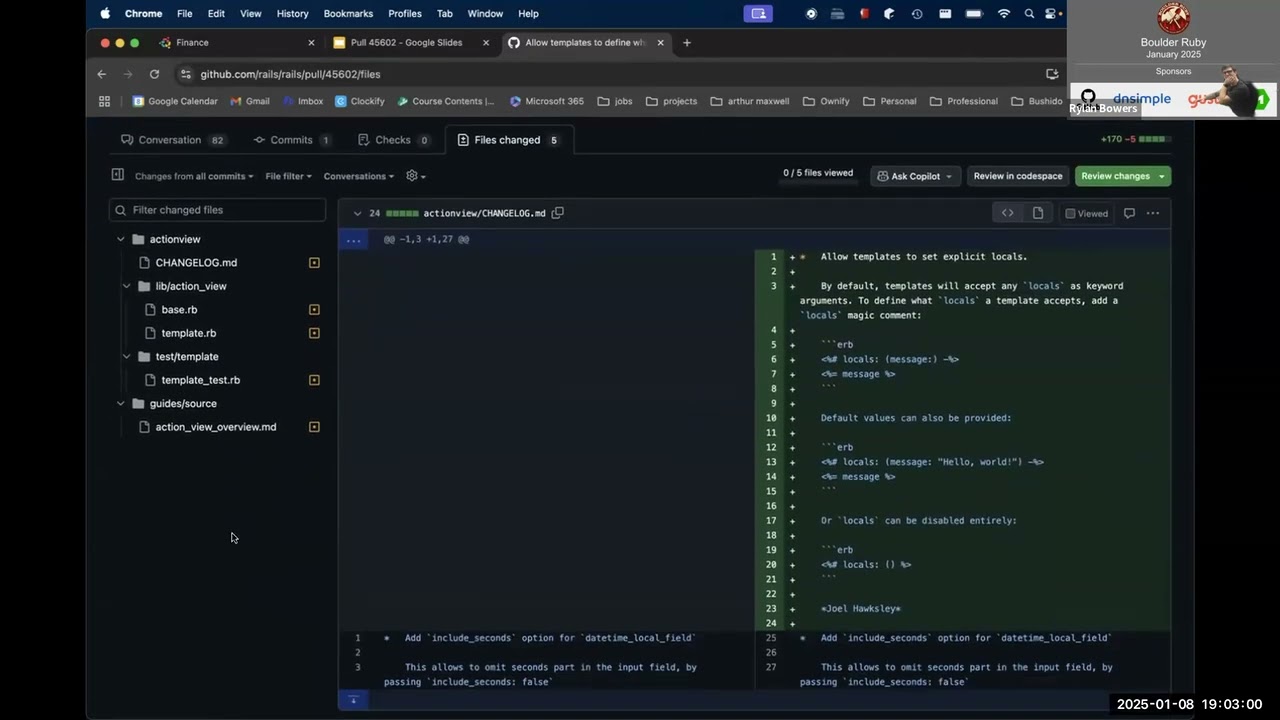Collapse the actionview folder
Screen dimensions: 1280x720
(x=121, y=239)
